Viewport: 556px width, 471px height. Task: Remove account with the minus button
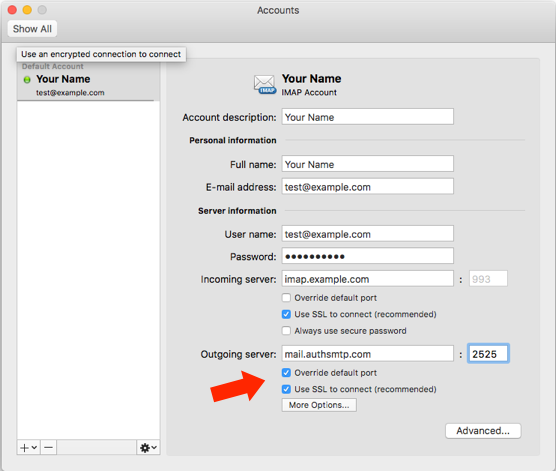tap(49, 448)
